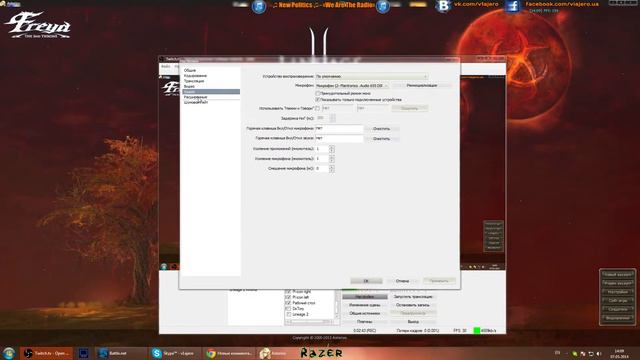Click the Facebook logo icon at top
Image resolution: width=640 pixels, height=360 pixels.
(513, 6)
